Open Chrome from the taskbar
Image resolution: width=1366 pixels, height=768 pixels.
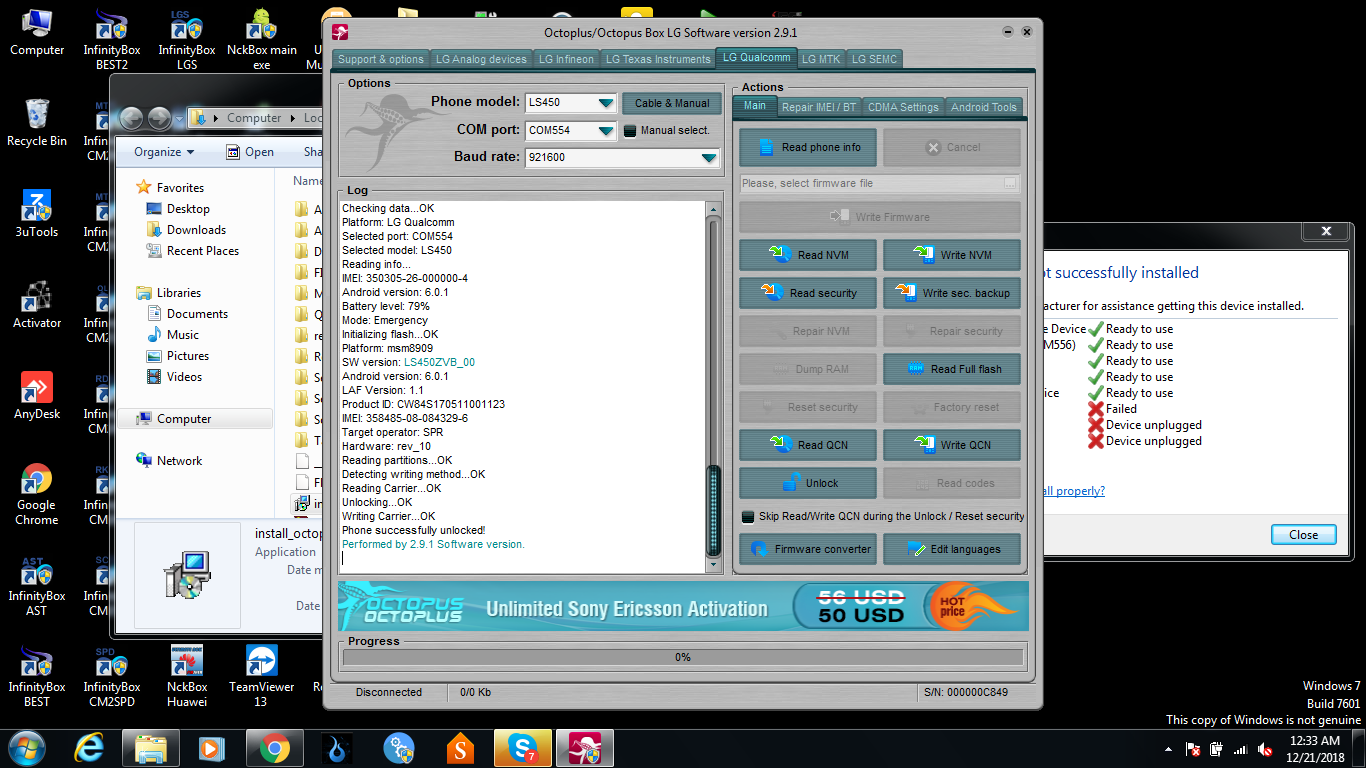tap(275, 748)
